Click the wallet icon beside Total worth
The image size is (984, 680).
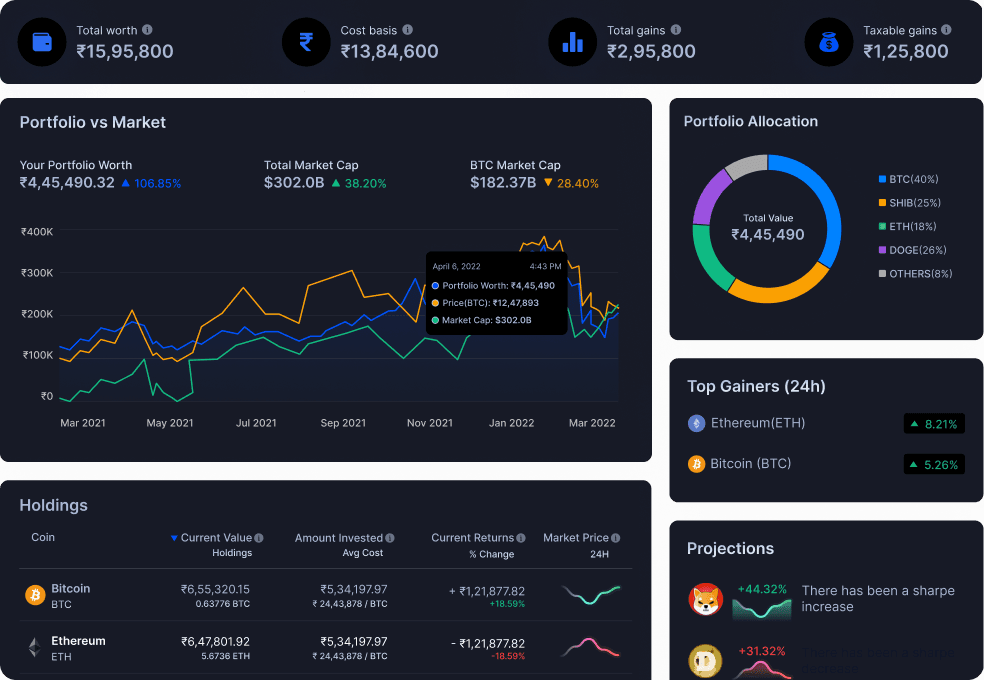41,41
